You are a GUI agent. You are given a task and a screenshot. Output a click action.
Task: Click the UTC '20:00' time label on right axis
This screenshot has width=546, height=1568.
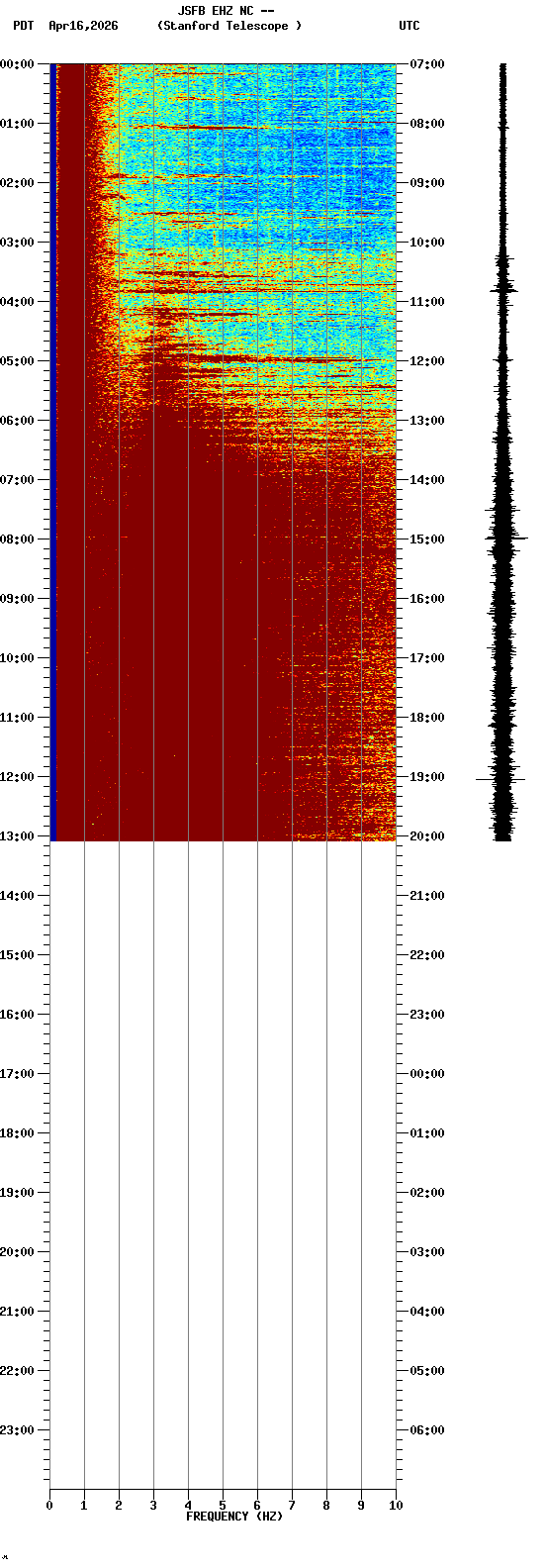pos(427,836)
